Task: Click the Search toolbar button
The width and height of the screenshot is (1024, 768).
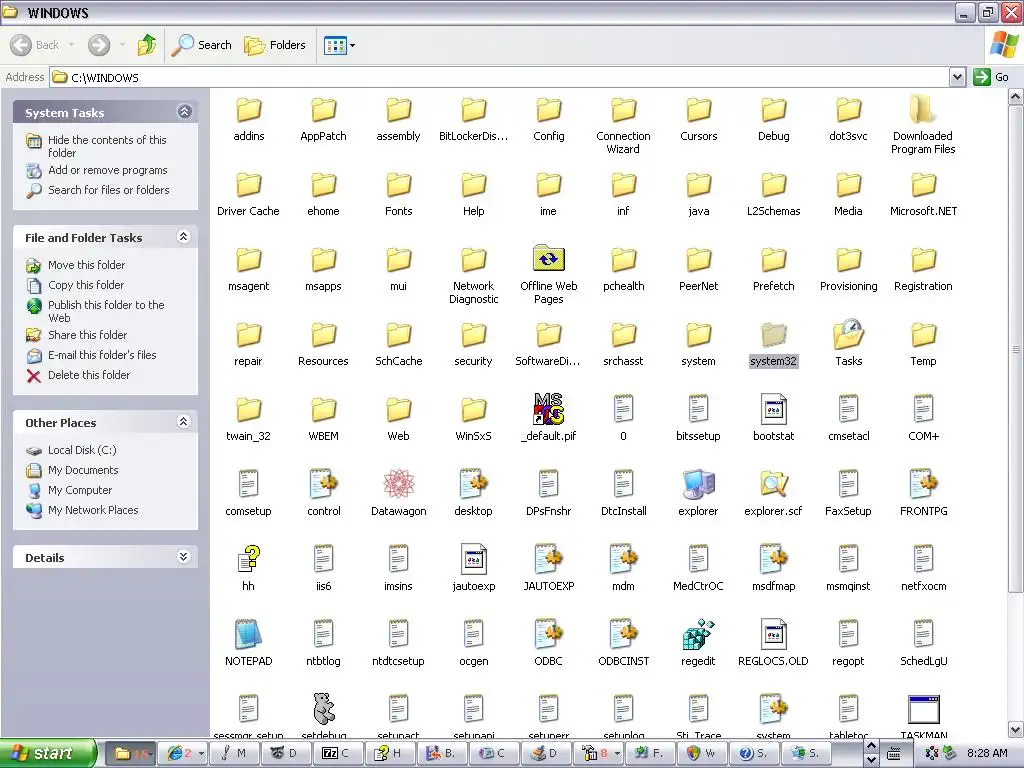Action: point(202,45)
